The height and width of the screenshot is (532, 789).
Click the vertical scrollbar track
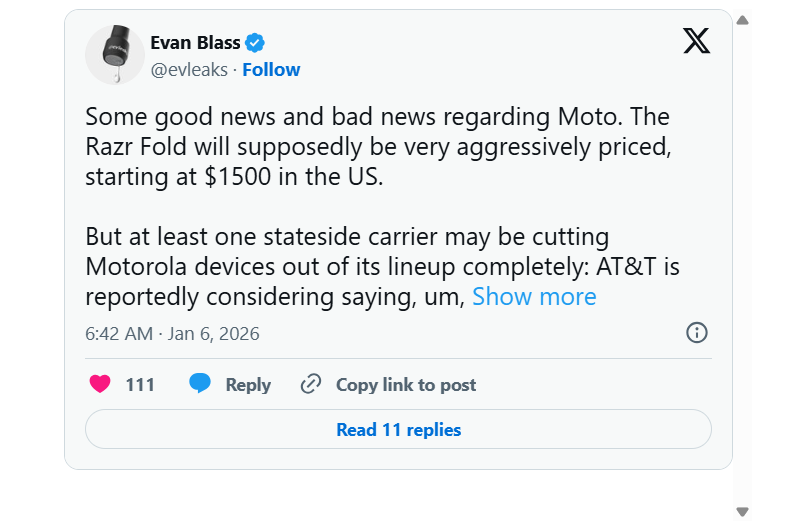(742, 265)
